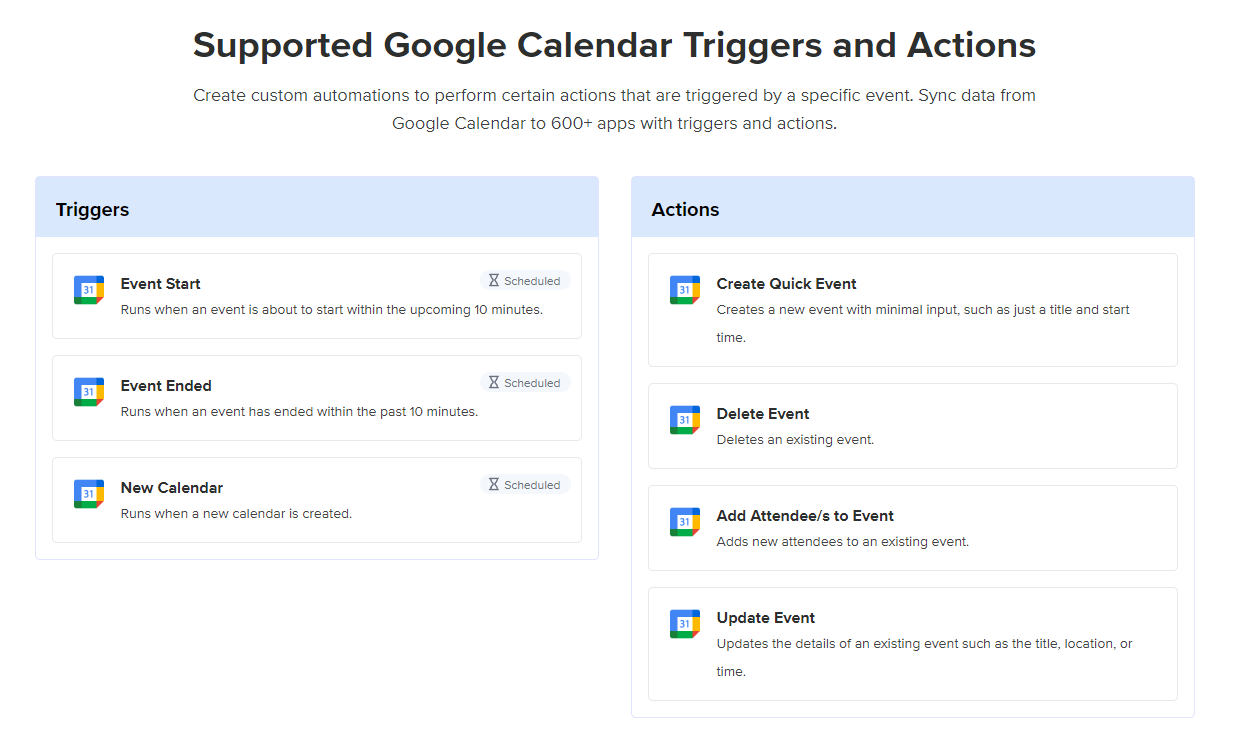Click the Scheduled badge next to Event Ended
Viewport: 1242px width, 737px height.
pos(524,382)
